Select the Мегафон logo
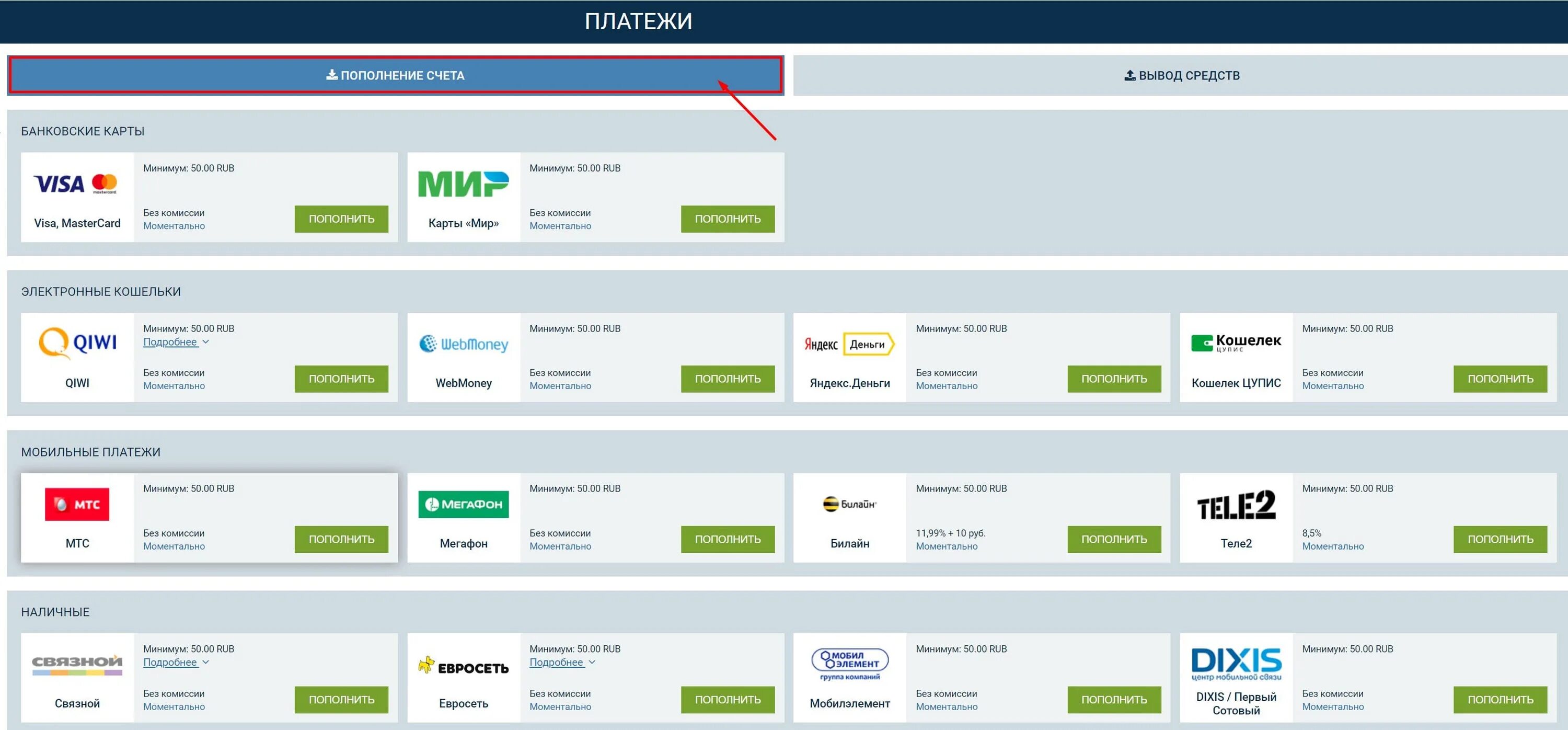Screen dimensions: 1568x730 [463, 504]
